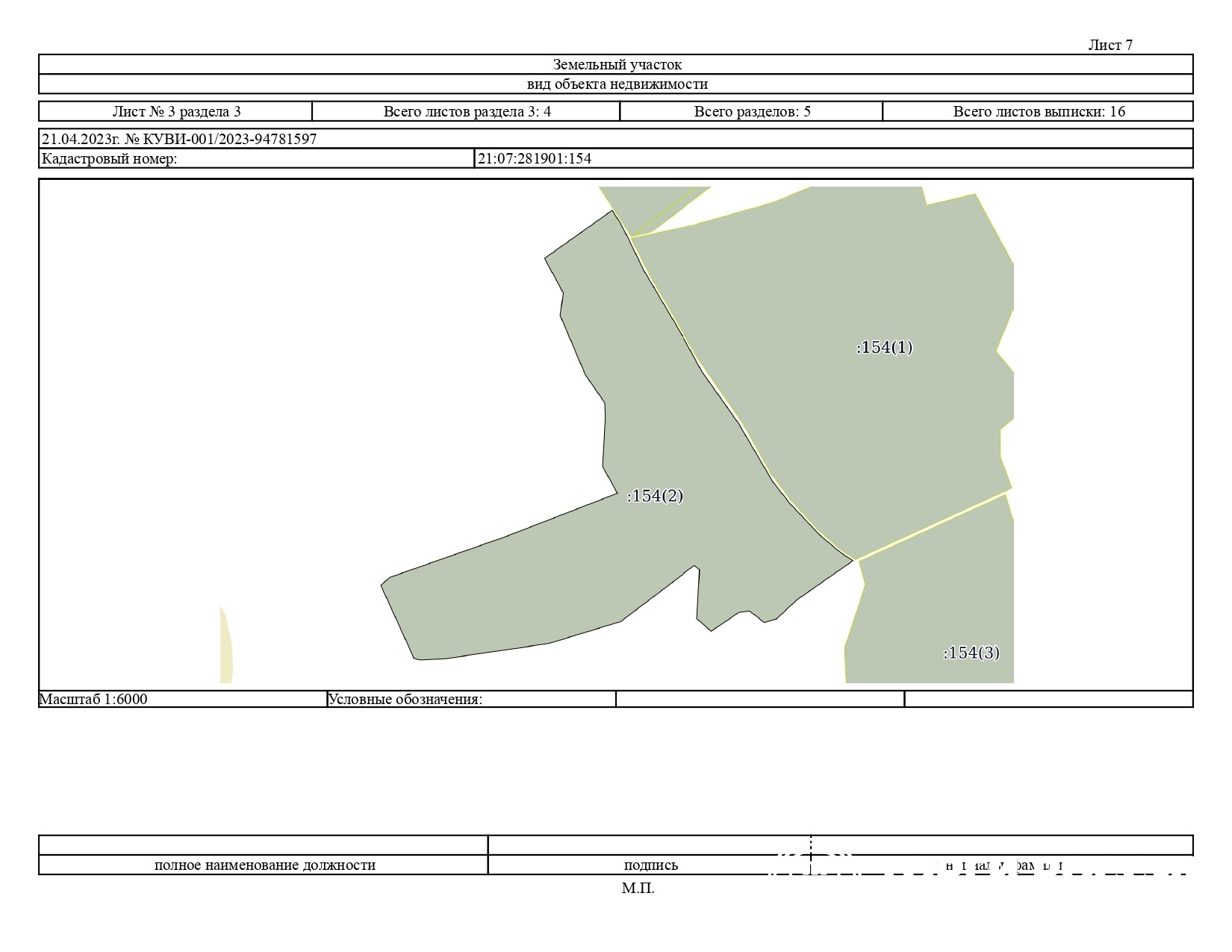Click the 'Масштаб 1:6000' cell
The width and height of the screenshot is (1232, 952).
pyautogui.click(x=183, y=699)
